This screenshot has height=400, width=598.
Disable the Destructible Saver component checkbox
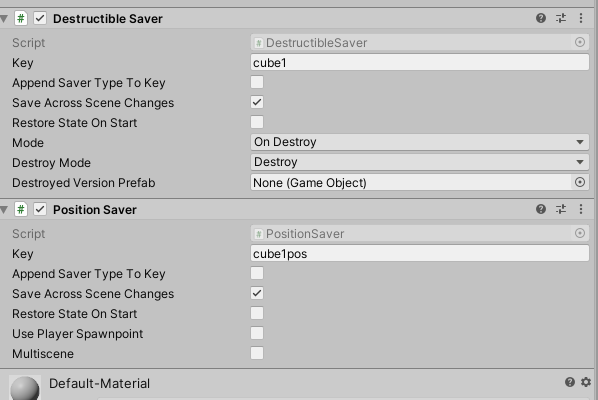tap(40, 18)
